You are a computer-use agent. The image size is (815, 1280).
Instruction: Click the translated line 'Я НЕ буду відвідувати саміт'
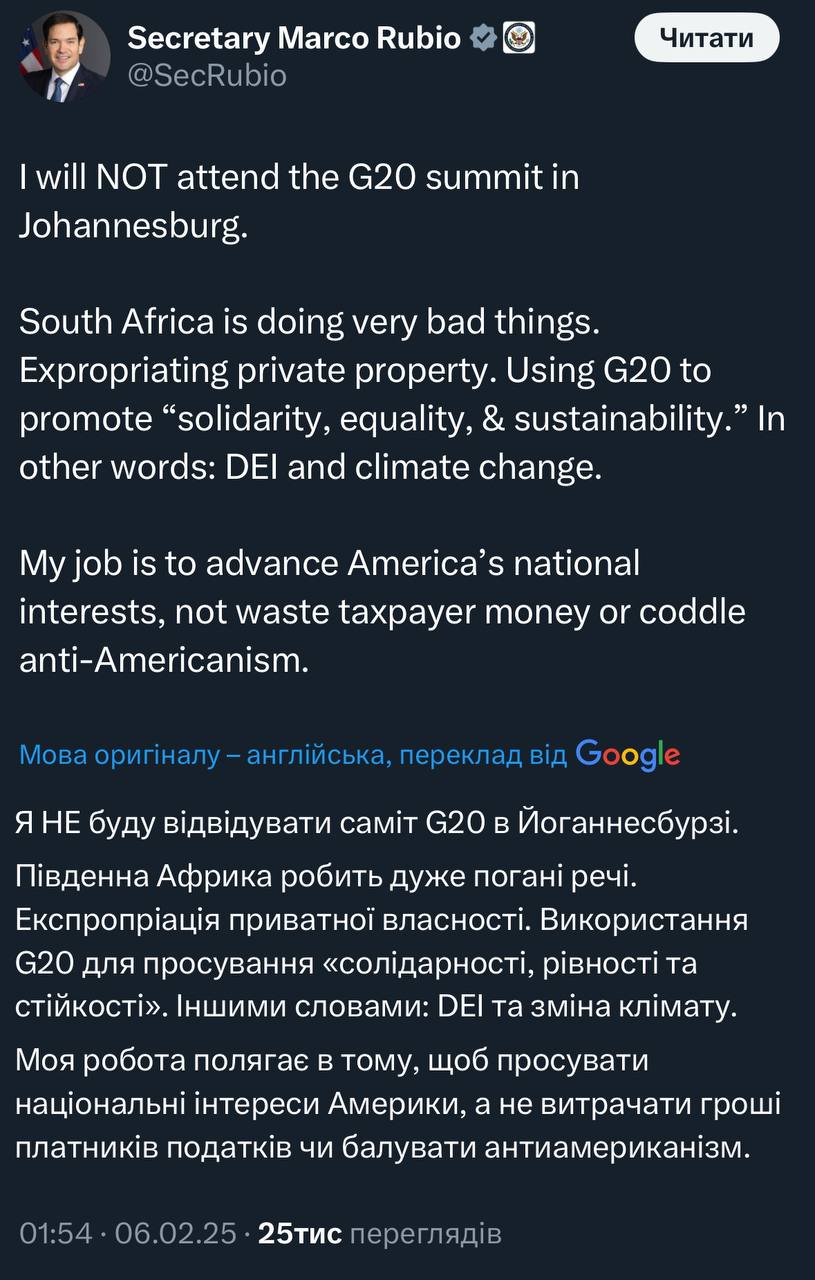pyautogui.click(x=377, y=824)
